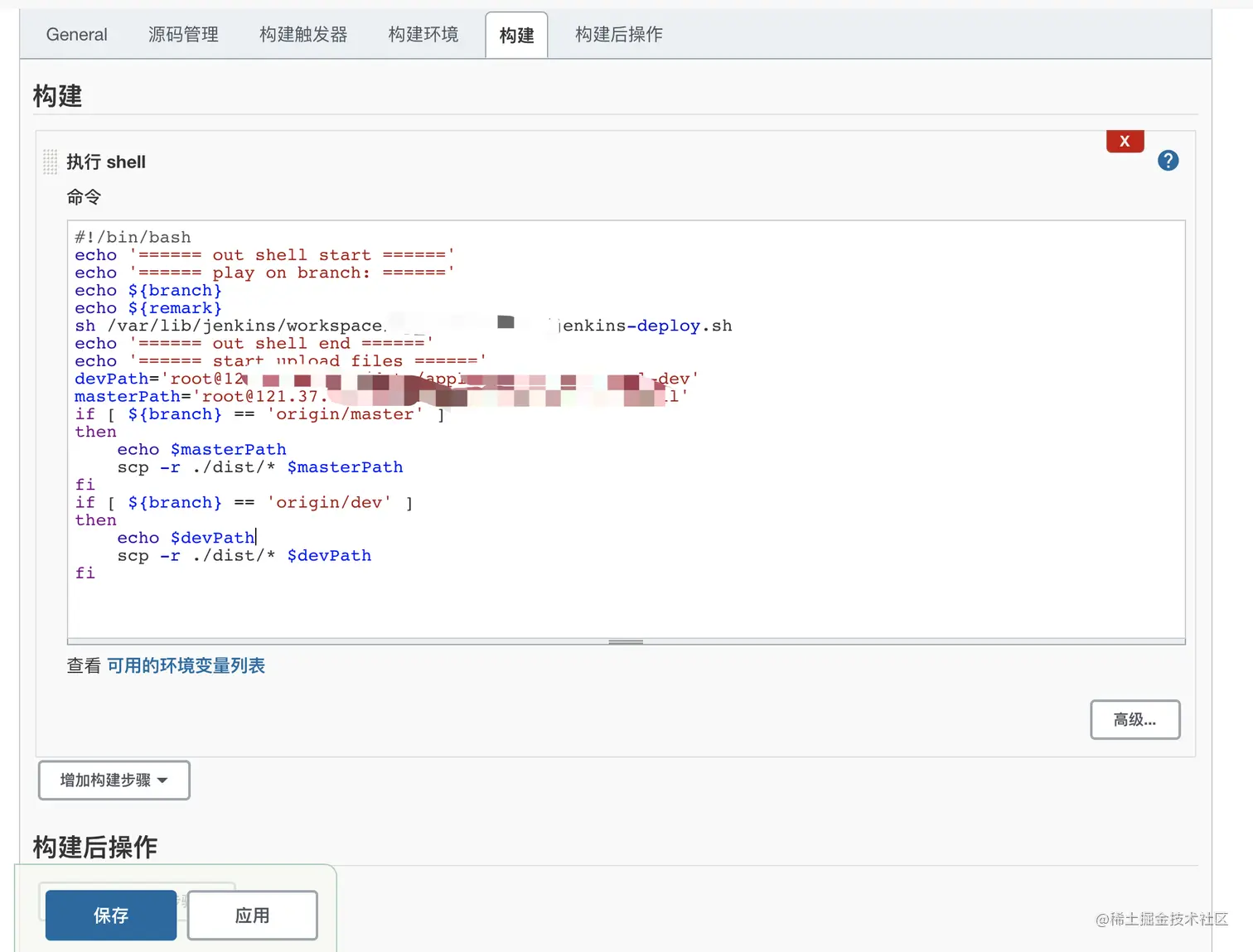Click the 保存 button
The height and width of the screenshot is (952, 1253).
(111, 916)
